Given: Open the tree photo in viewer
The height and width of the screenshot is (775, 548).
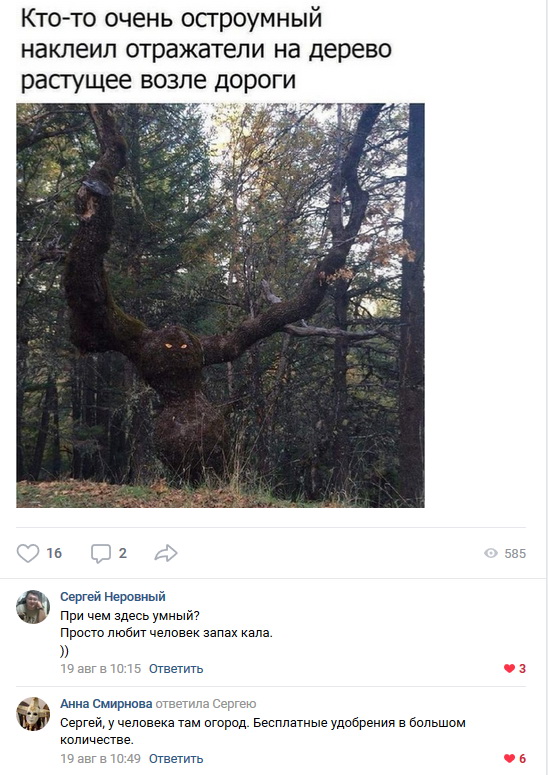Looking at the screenshot, I should (x=220, y=305).
